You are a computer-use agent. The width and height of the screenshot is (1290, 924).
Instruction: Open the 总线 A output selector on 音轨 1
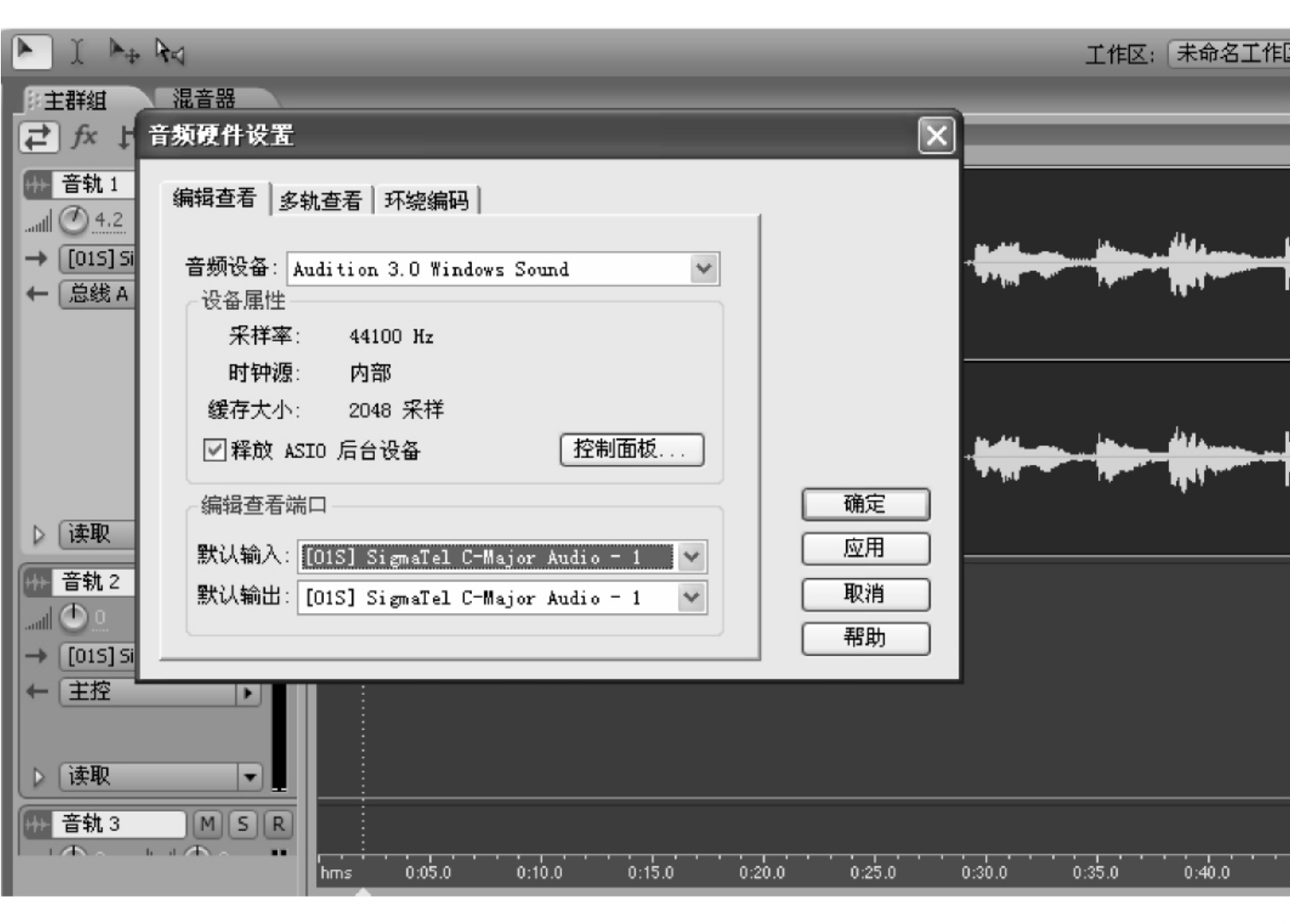(97, 295)
